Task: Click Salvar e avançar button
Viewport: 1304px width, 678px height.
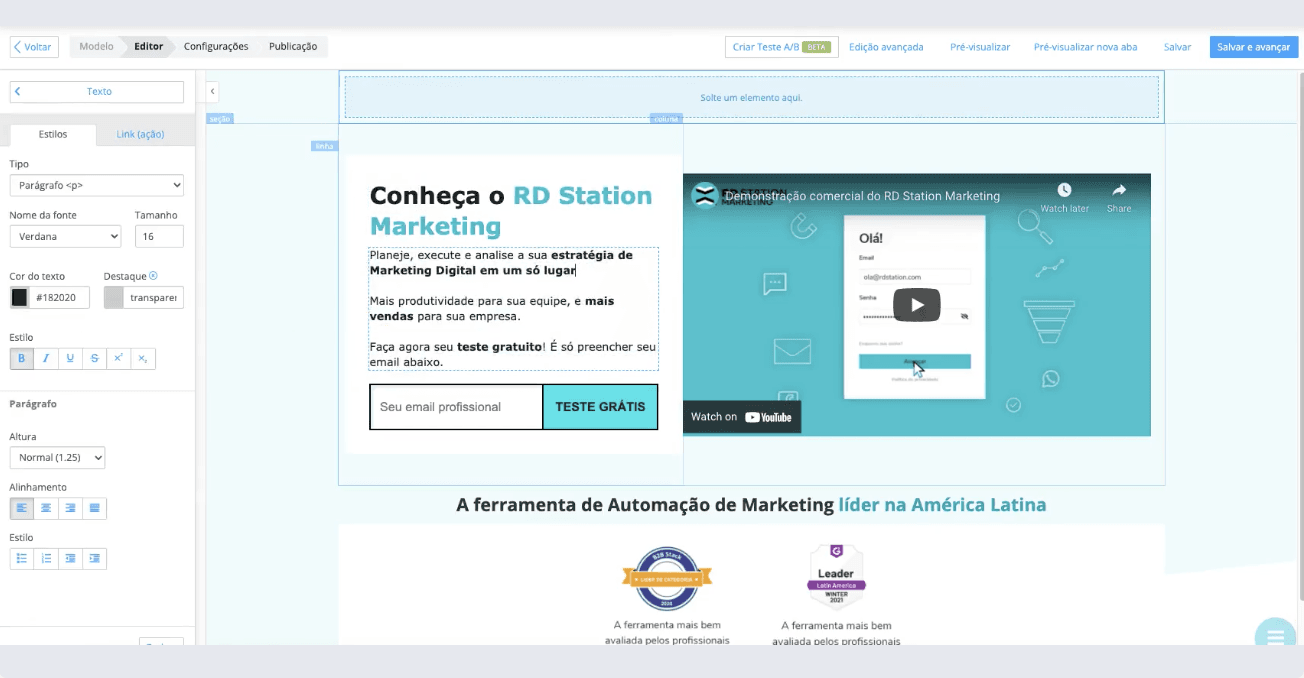Action: tap(1253, 47)
